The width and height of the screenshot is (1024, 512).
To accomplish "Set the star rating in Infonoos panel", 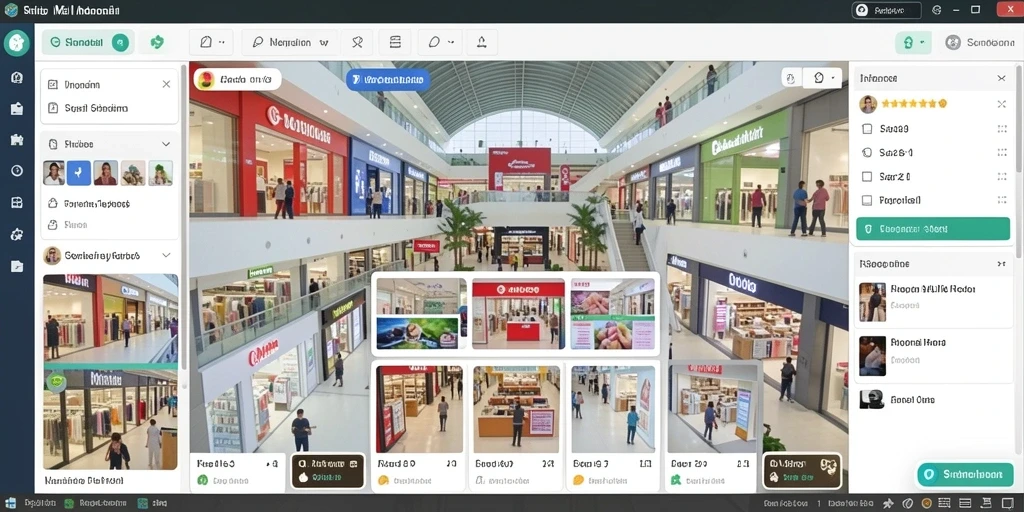I will (914, 104).
